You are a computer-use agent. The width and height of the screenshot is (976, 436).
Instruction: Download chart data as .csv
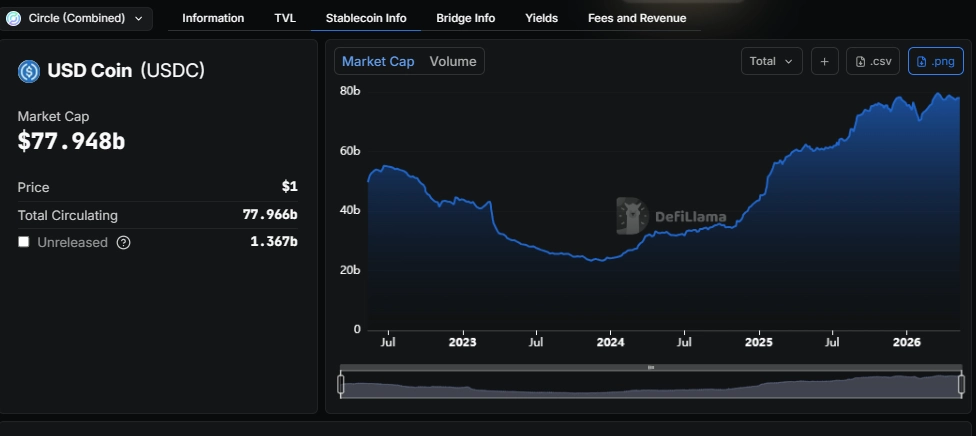873,61
